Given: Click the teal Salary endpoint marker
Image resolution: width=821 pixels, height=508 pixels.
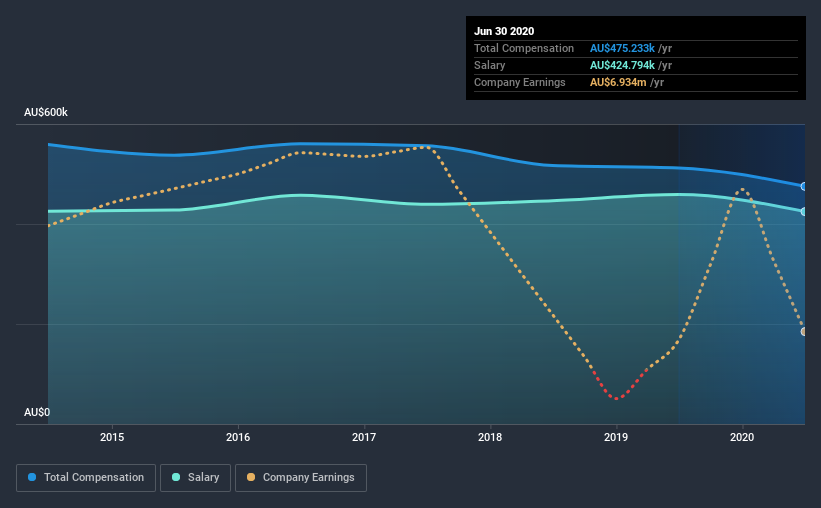Looking at the screenshot, I should (x=803, y=212).
